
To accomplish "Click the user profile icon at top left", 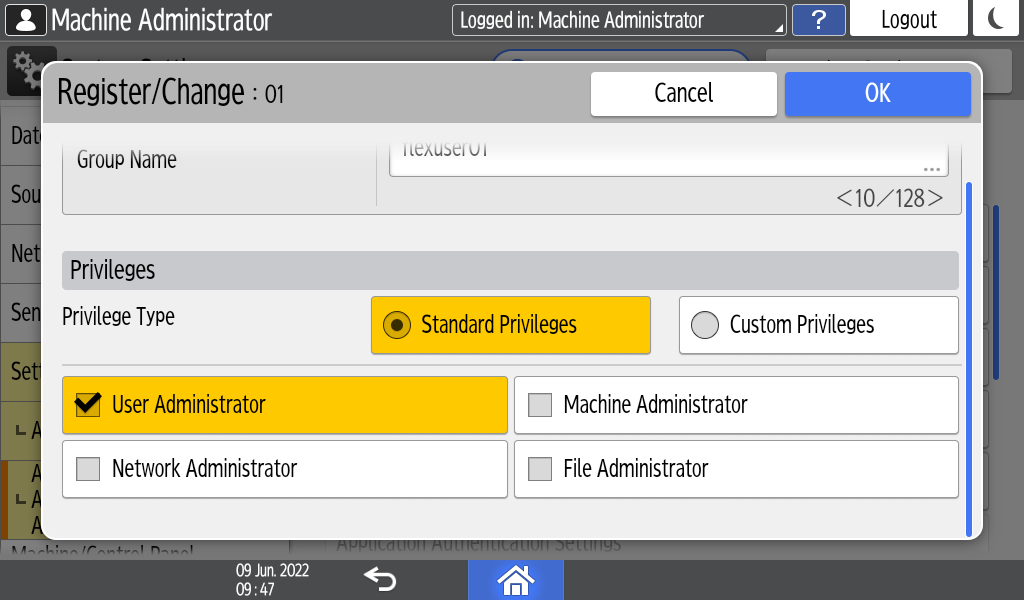I will coord(25,20).
